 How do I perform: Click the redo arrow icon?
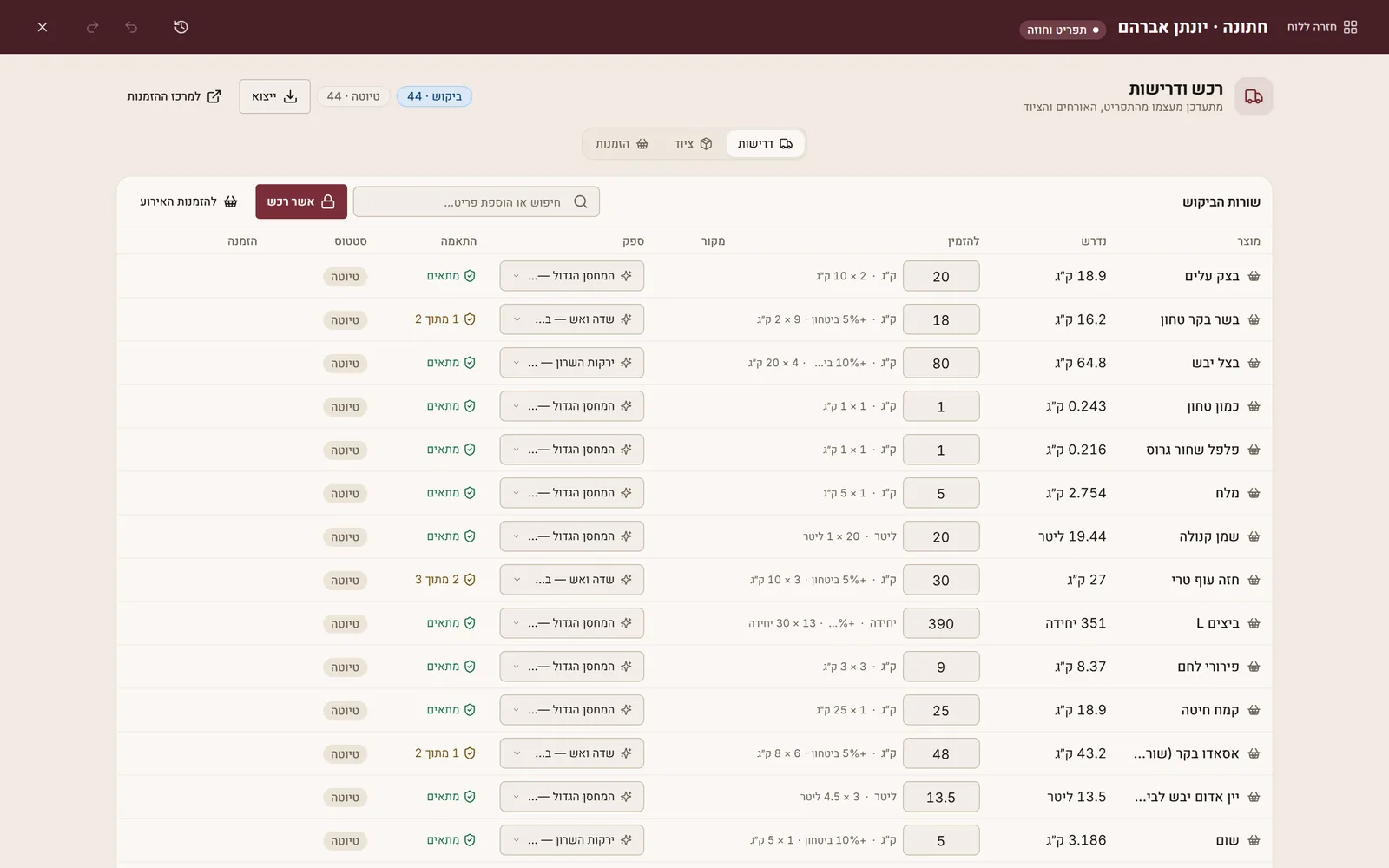92,27
